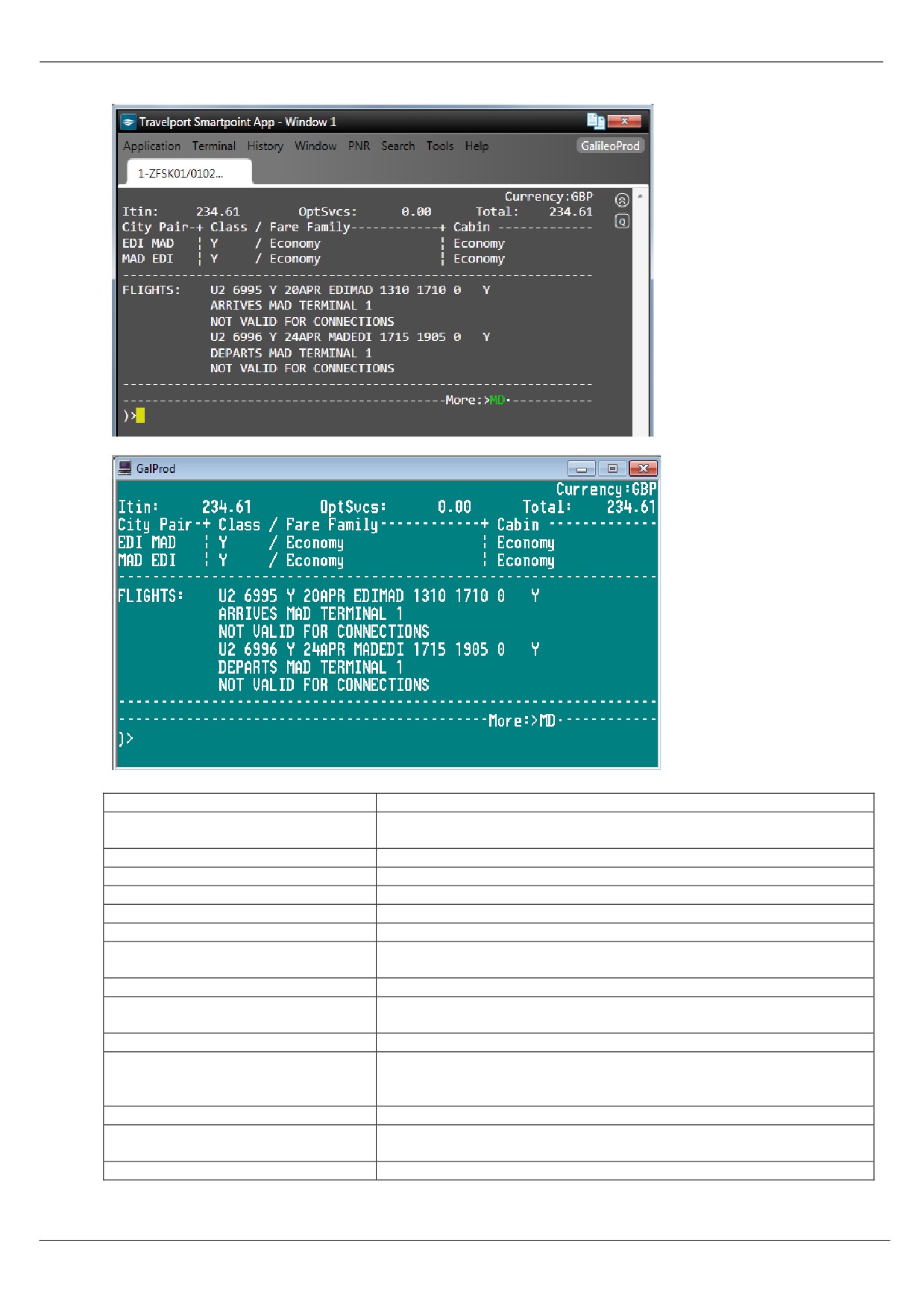Click FLIGHTS: label in GalProd window
The width and height of the screenshot is (924, 1307).
(151, 596)
